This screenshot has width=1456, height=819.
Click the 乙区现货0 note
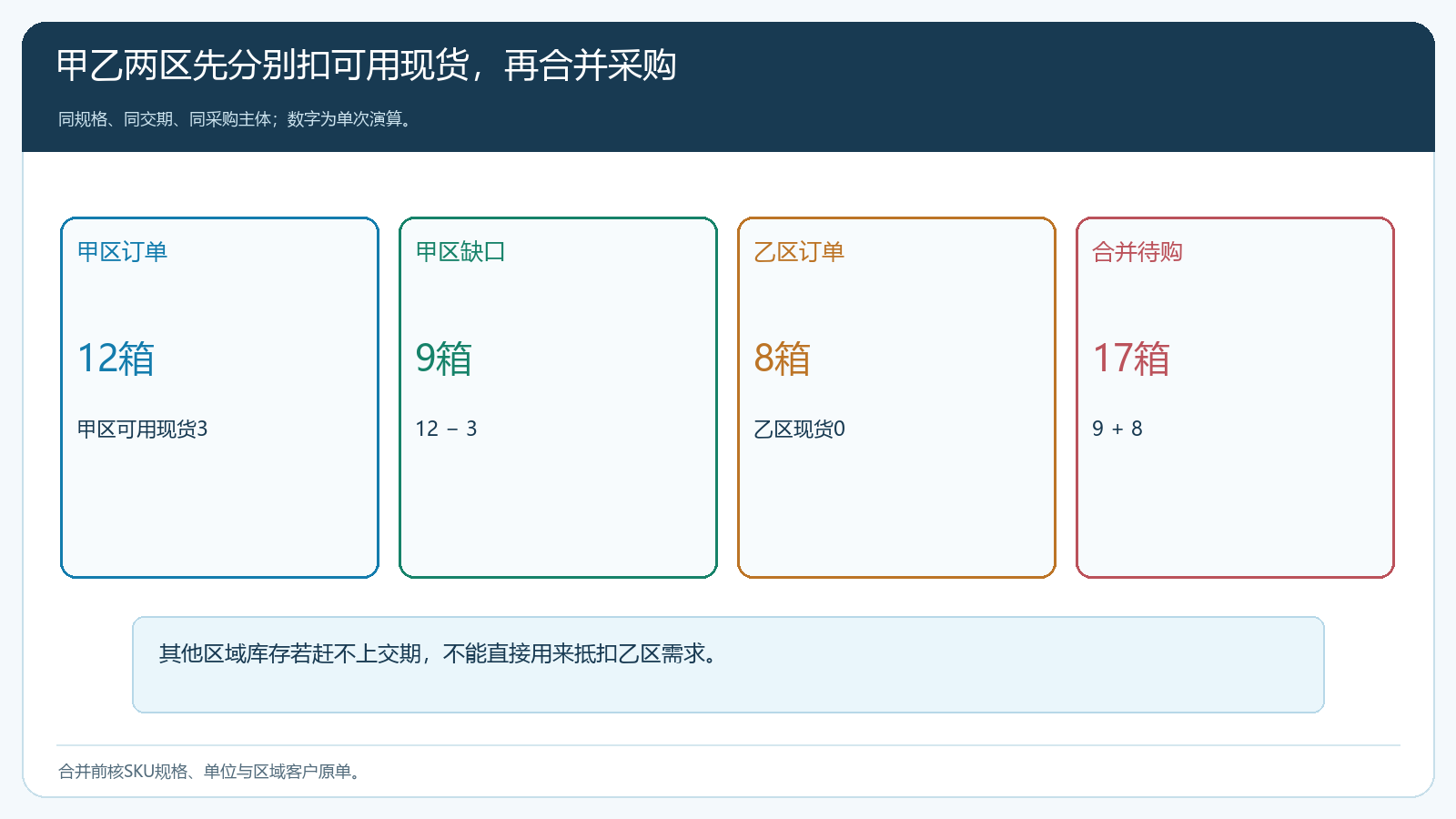(x=799, y=429)
